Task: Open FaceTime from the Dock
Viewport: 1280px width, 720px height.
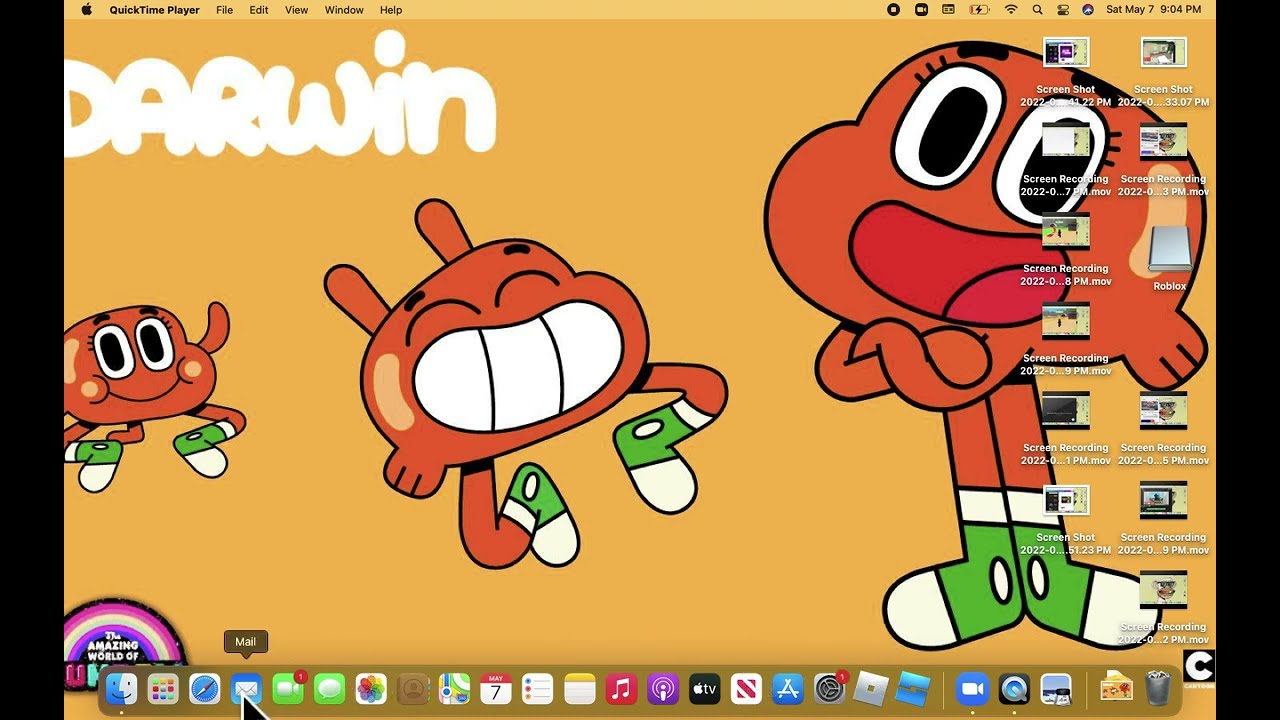Action: [x=288, y=688]
